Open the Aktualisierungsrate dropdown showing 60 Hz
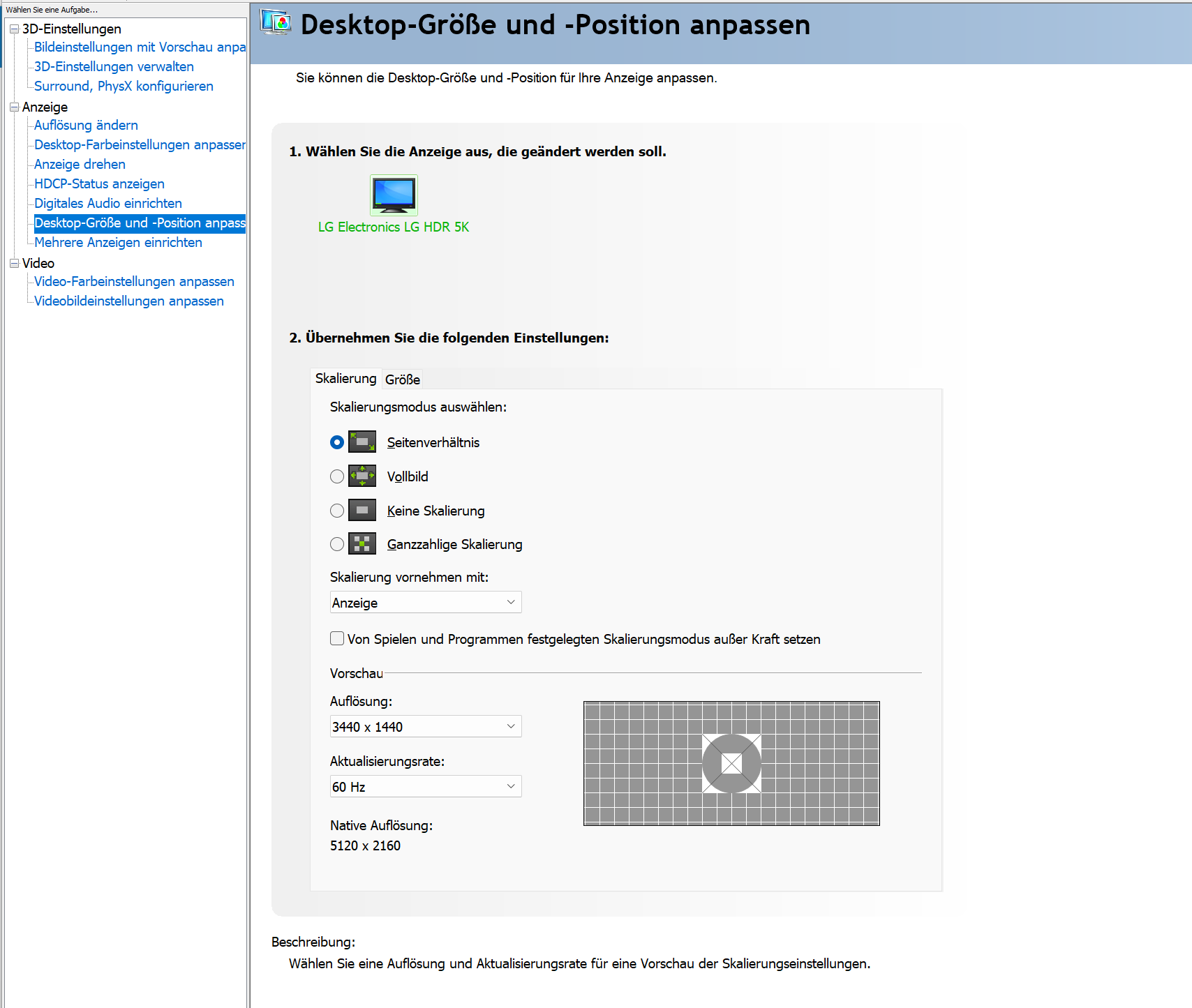 [426, 787]
